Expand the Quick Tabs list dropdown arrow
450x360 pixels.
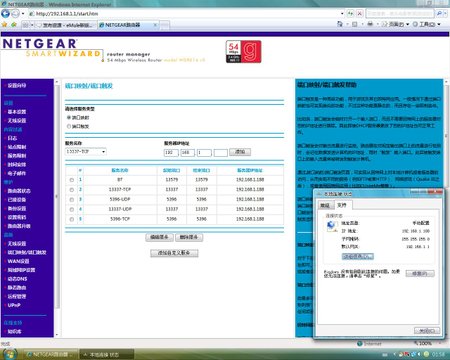32,25
